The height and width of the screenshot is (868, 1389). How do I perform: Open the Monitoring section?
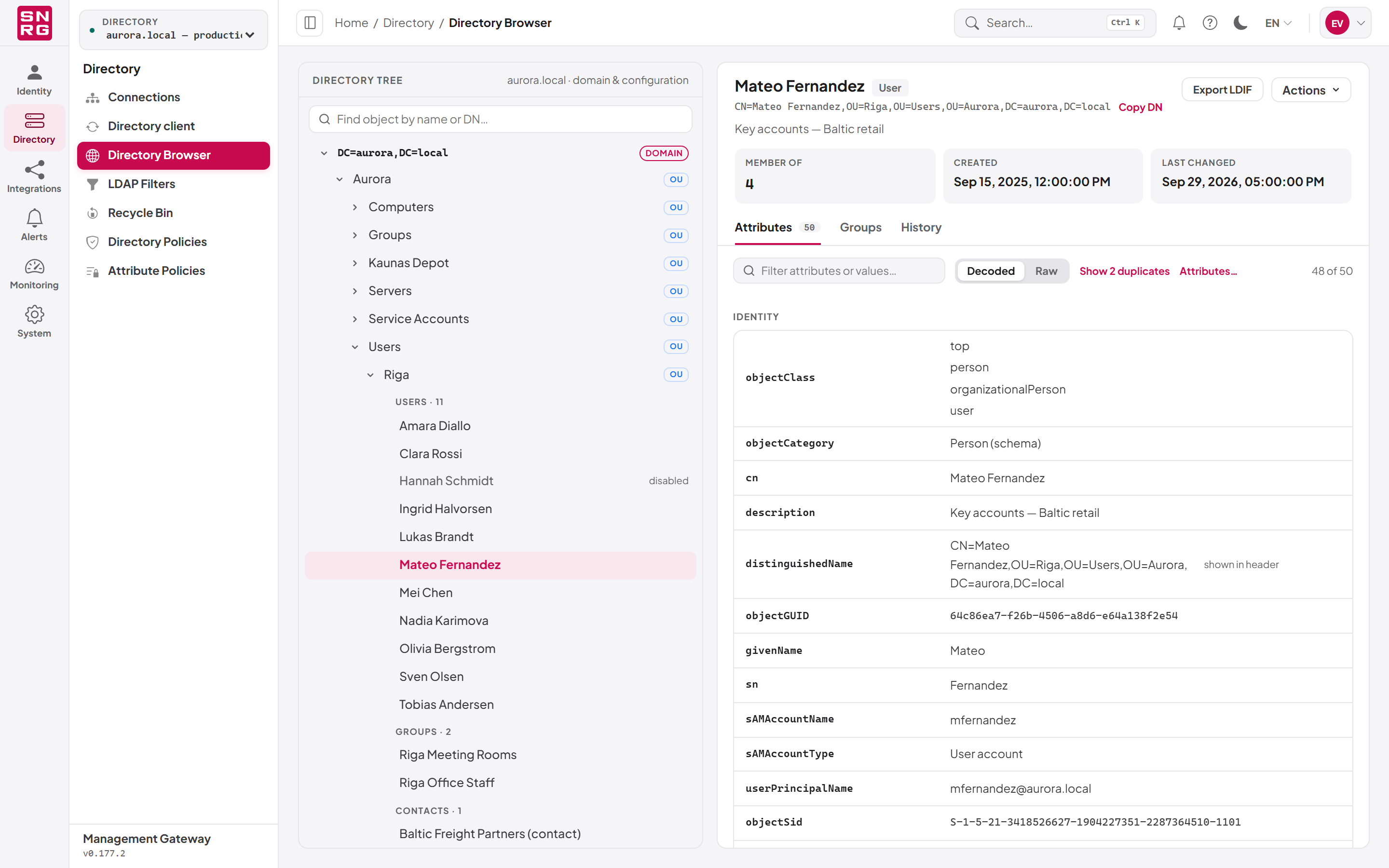[34, 273]
